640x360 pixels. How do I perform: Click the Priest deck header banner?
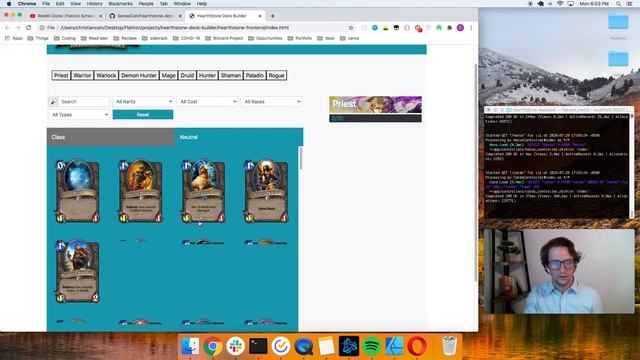click(x=375, y=104)
